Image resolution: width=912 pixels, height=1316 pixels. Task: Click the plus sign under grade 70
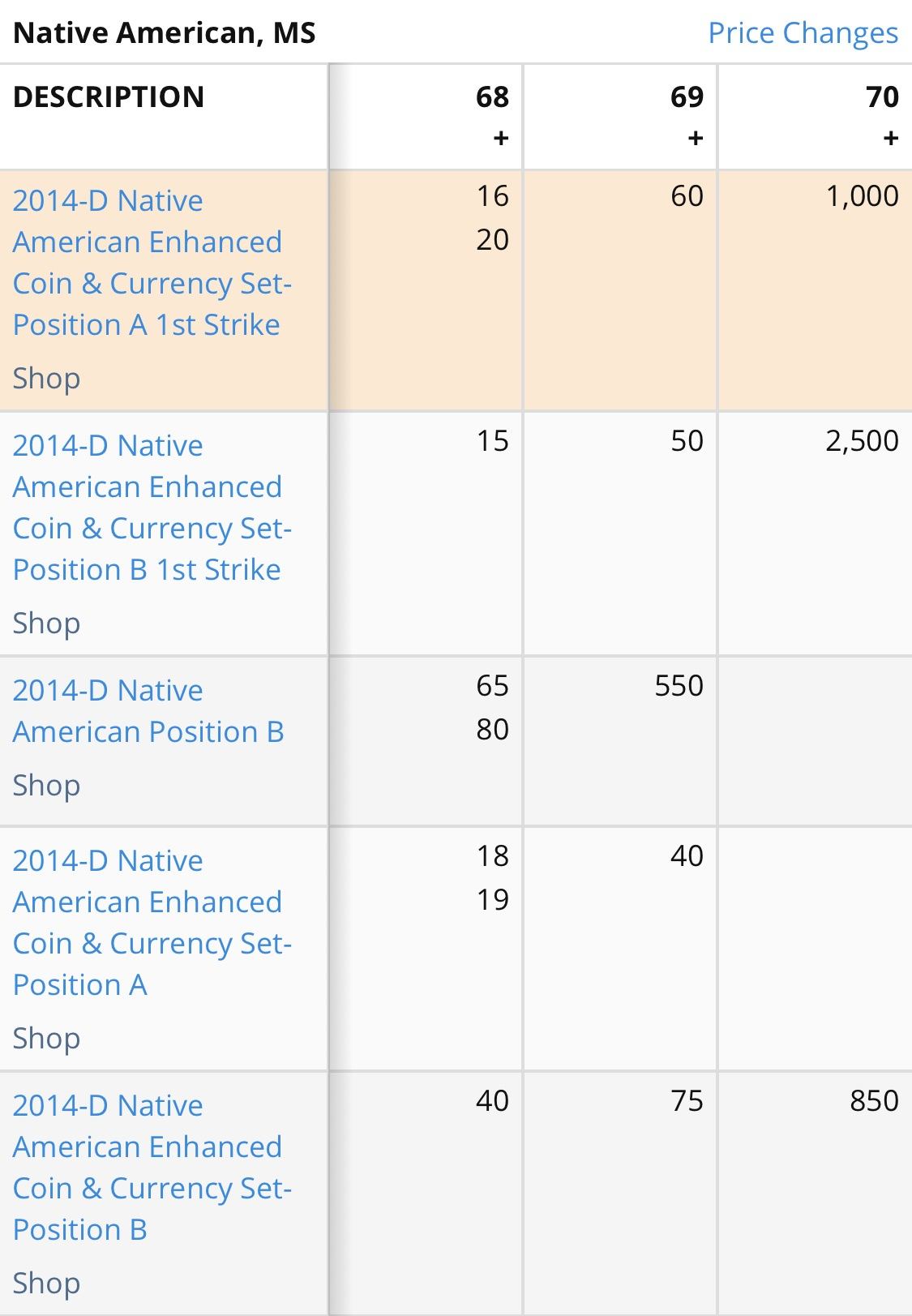891,139
